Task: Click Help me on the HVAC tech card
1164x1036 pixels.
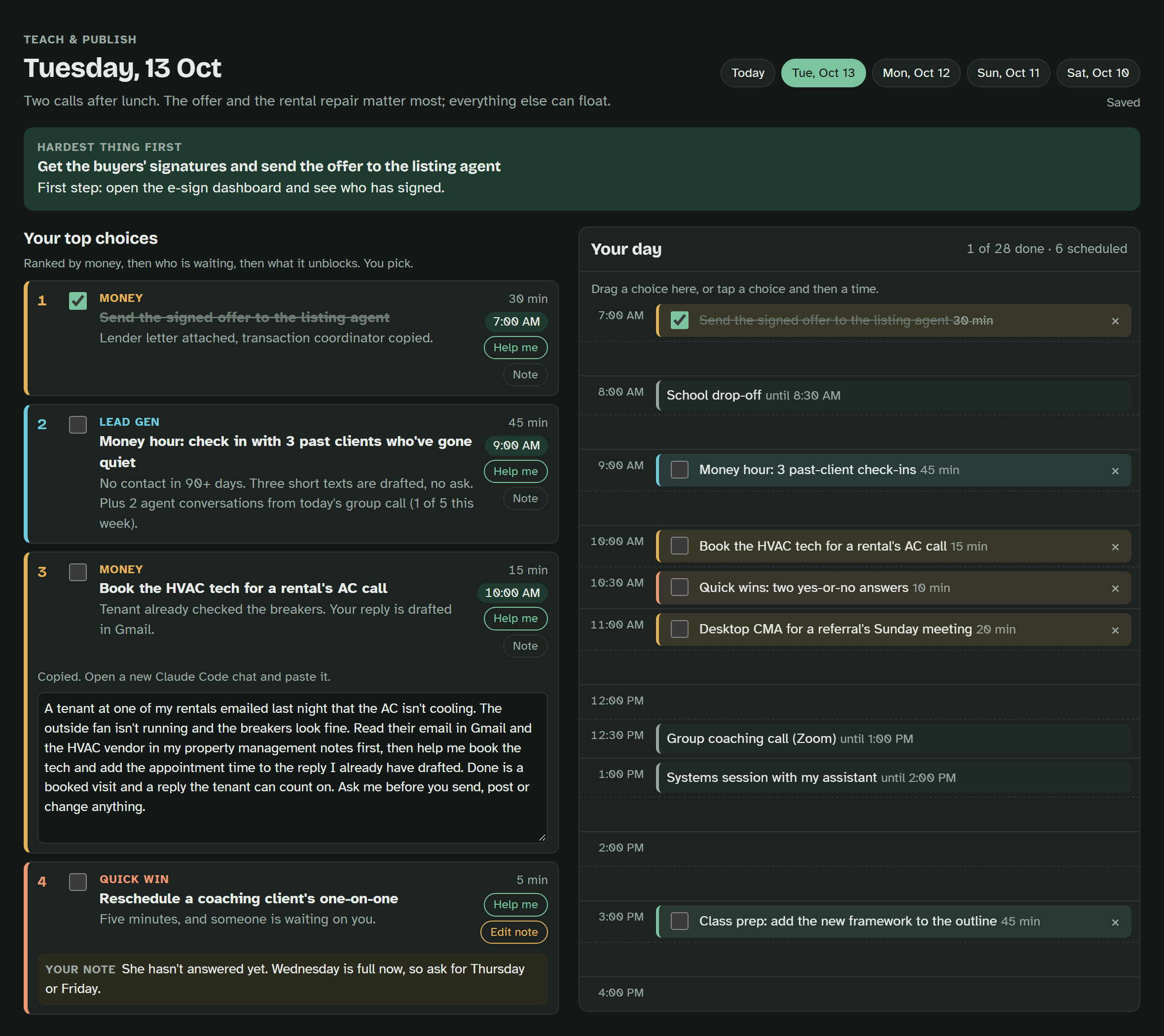Action: click(x=515, y=618)
